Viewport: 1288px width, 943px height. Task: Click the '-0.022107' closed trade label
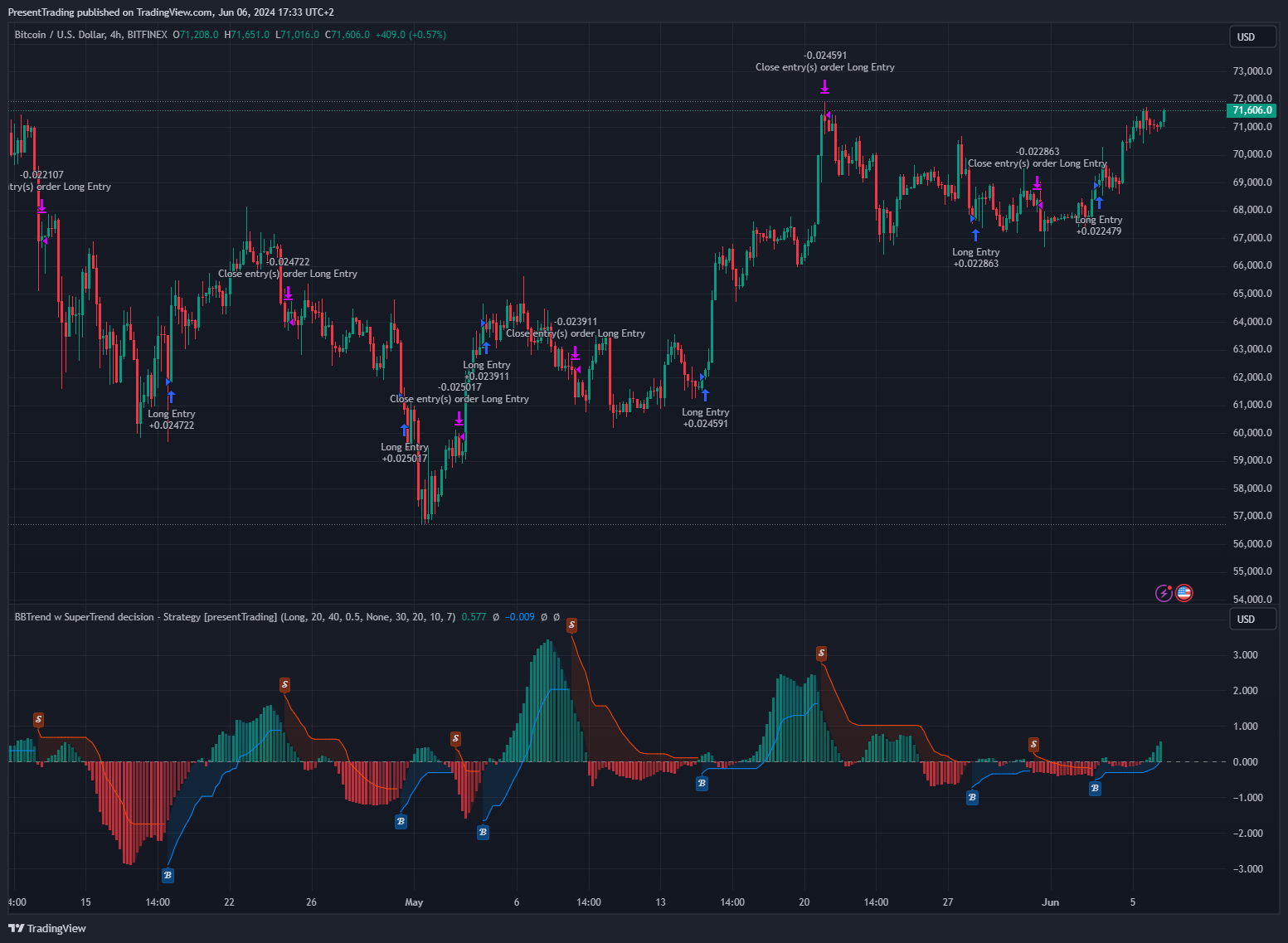tap(41, 175)
